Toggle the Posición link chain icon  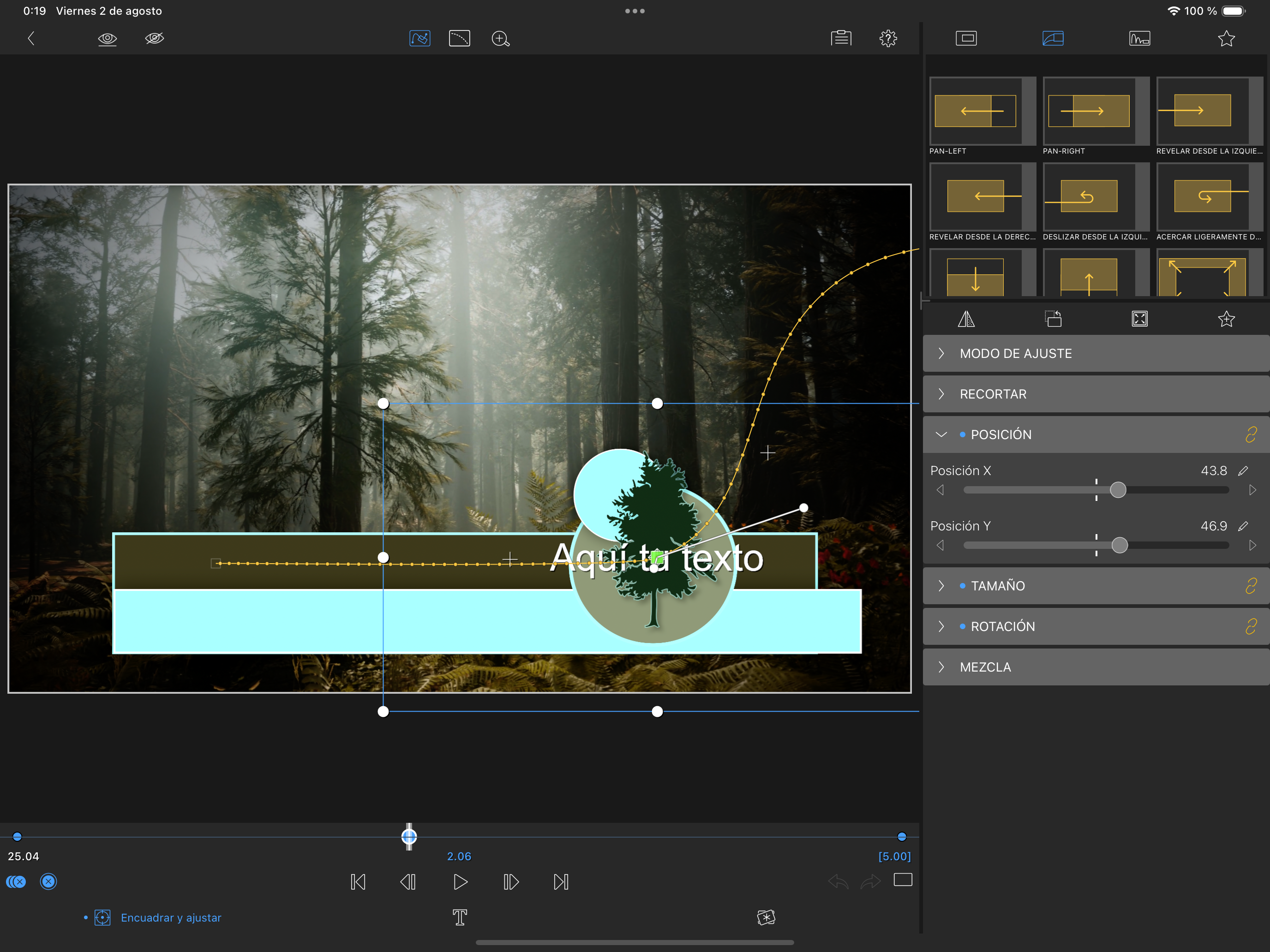1251,434
